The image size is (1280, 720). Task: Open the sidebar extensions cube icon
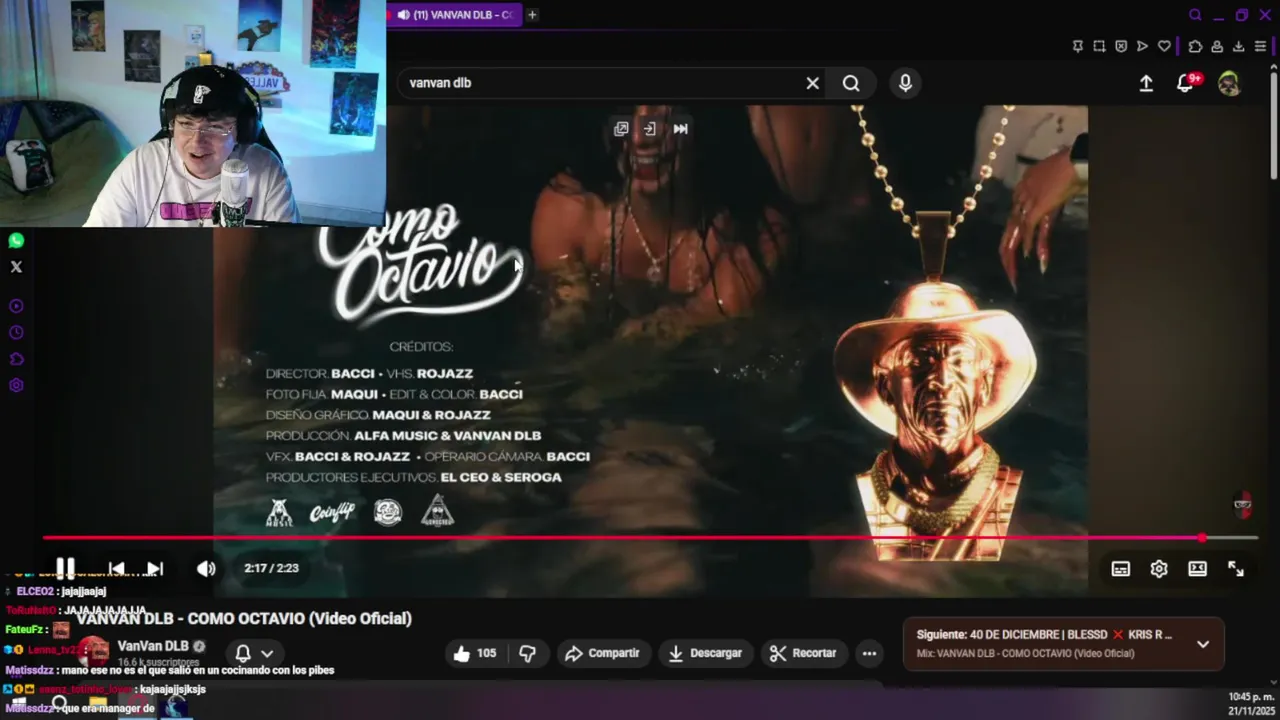[16, 359]
